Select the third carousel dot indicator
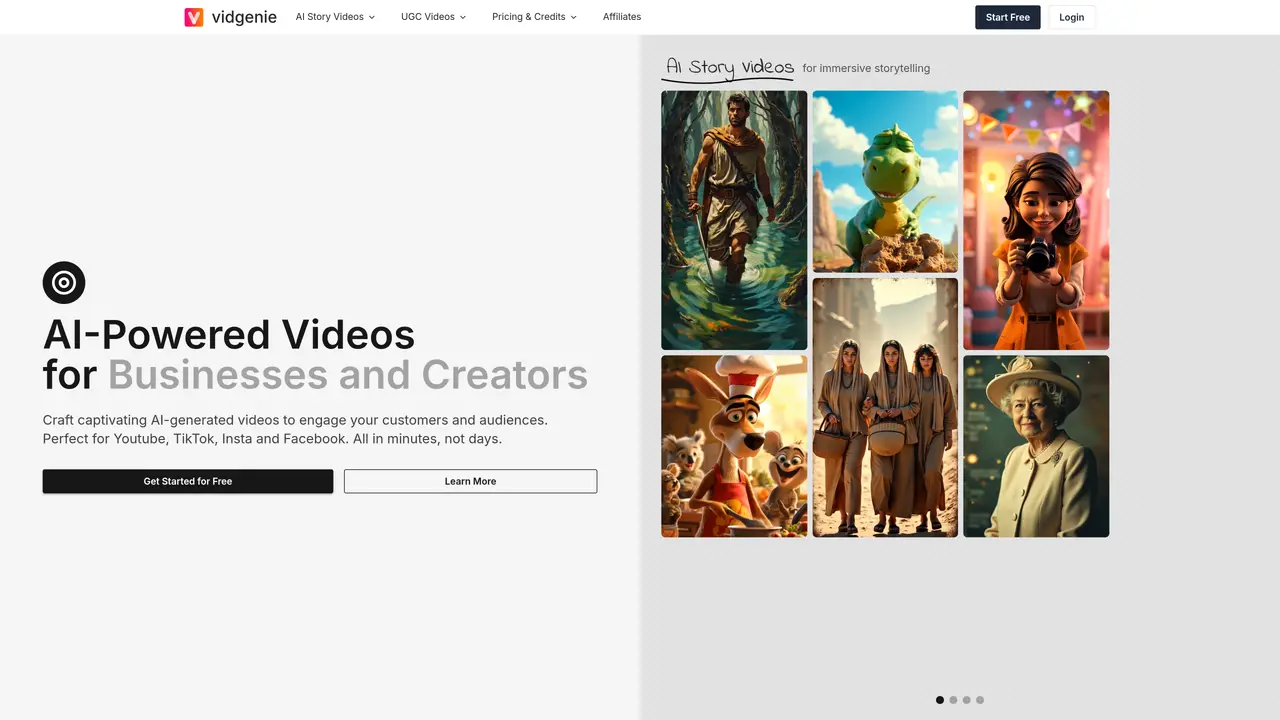Screen dimensions: 1280x720 click(967, 700)
